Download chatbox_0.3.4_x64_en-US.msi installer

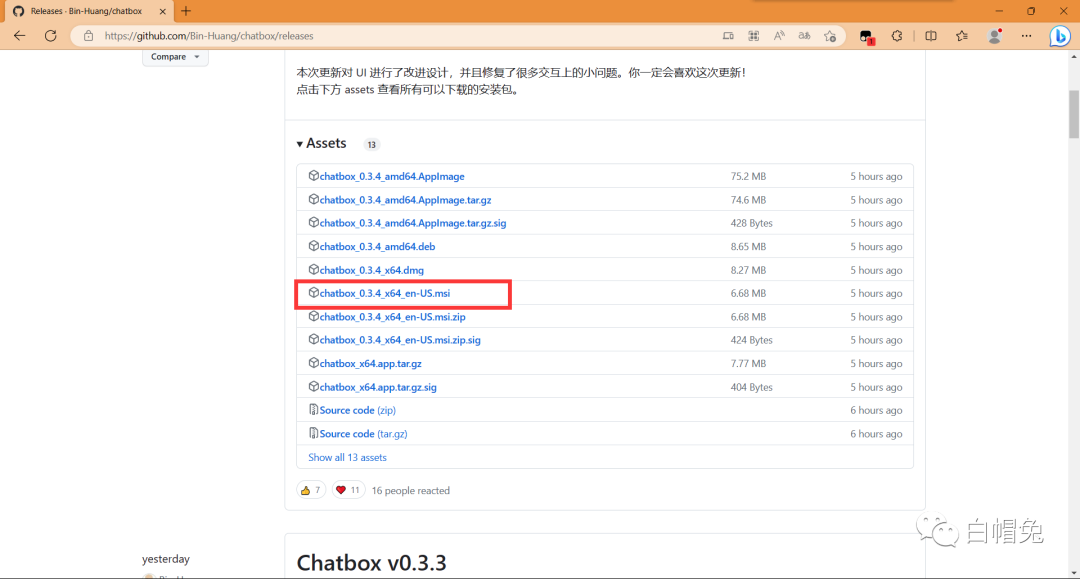(384, 293)
